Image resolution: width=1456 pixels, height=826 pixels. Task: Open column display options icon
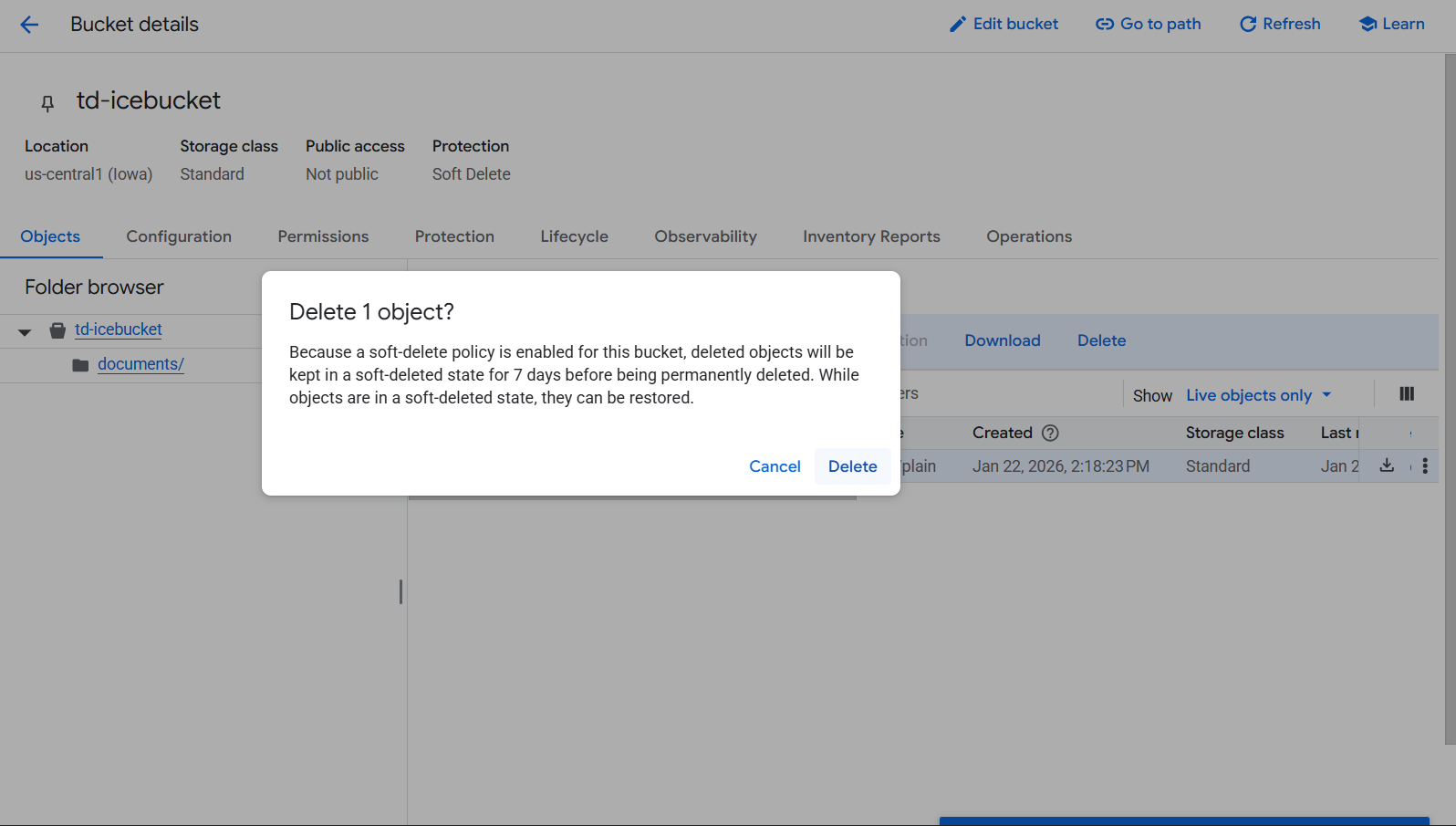click(1407, 394)
